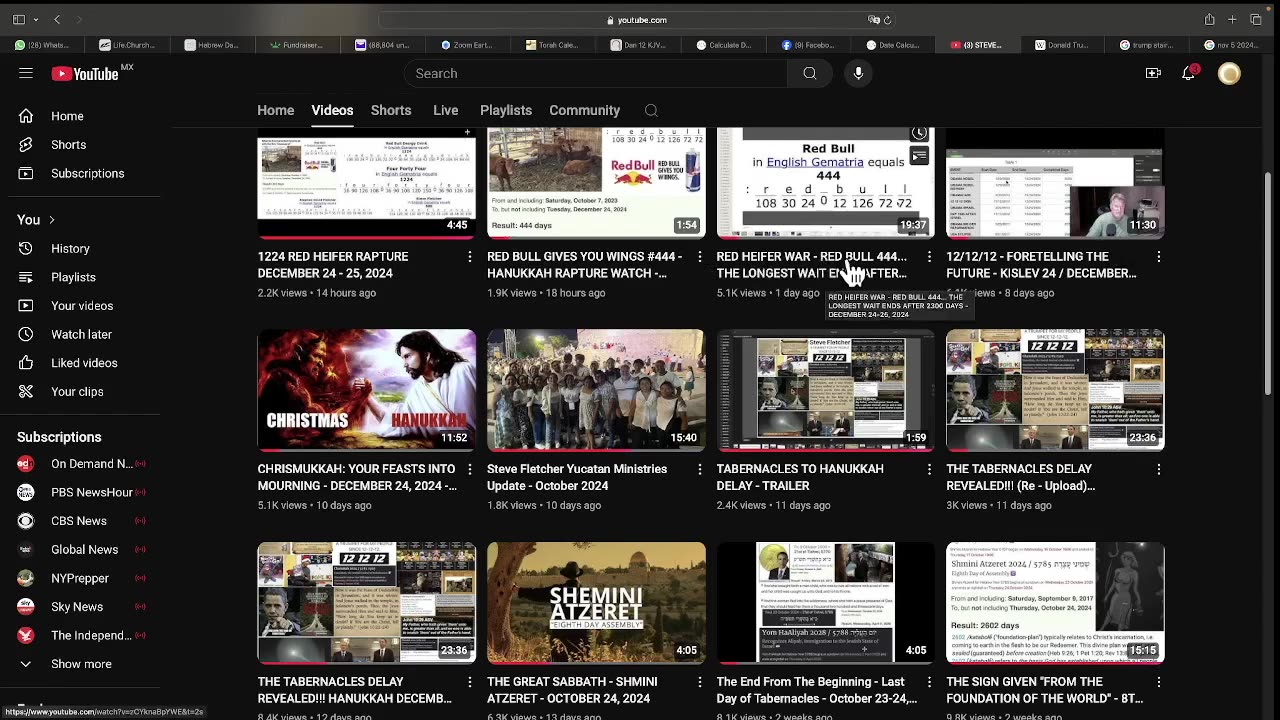Image resolution: width=1280 pixels, height=720 pixels.
Task: Open options for Chrismukkah video
Action: coord(469,469)
